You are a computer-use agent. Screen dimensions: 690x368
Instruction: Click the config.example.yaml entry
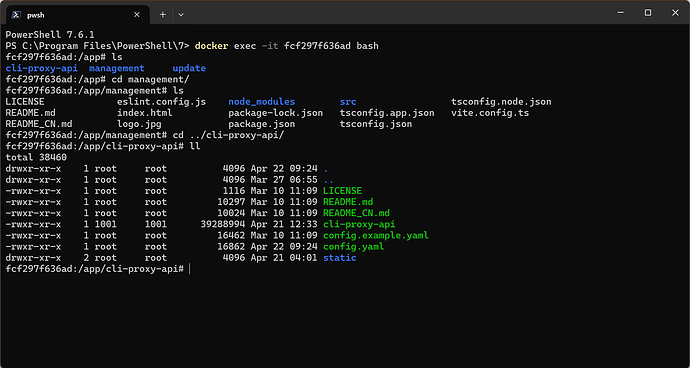pyautogui.click(x=376, y=236)
